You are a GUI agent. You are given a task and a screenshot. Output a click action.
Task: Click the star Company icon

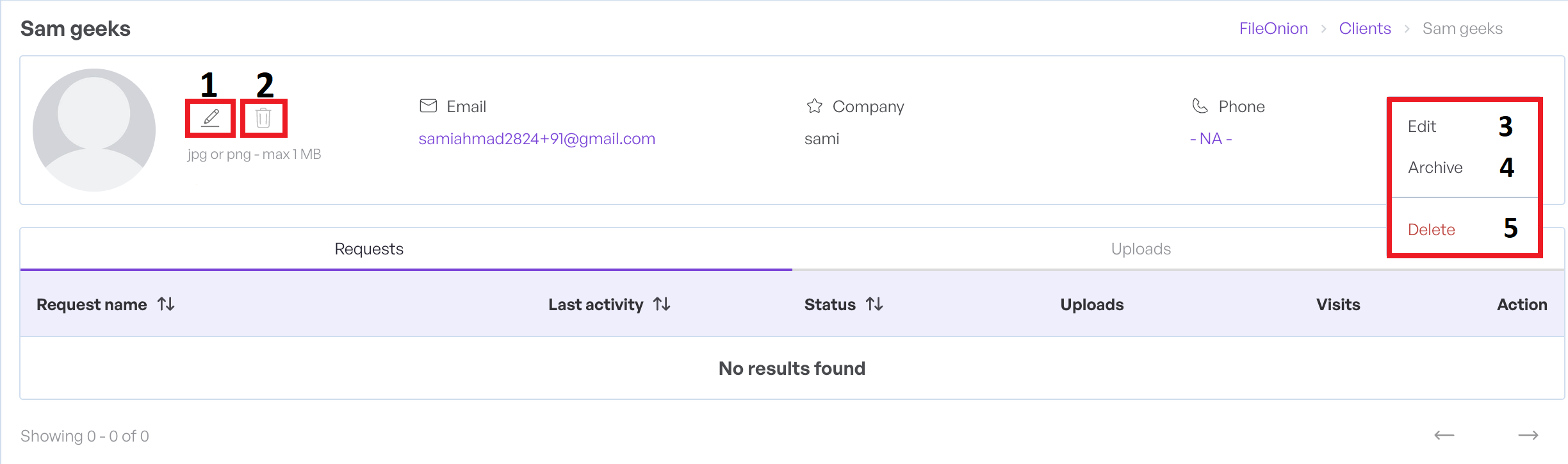click(x=814, y=106)
